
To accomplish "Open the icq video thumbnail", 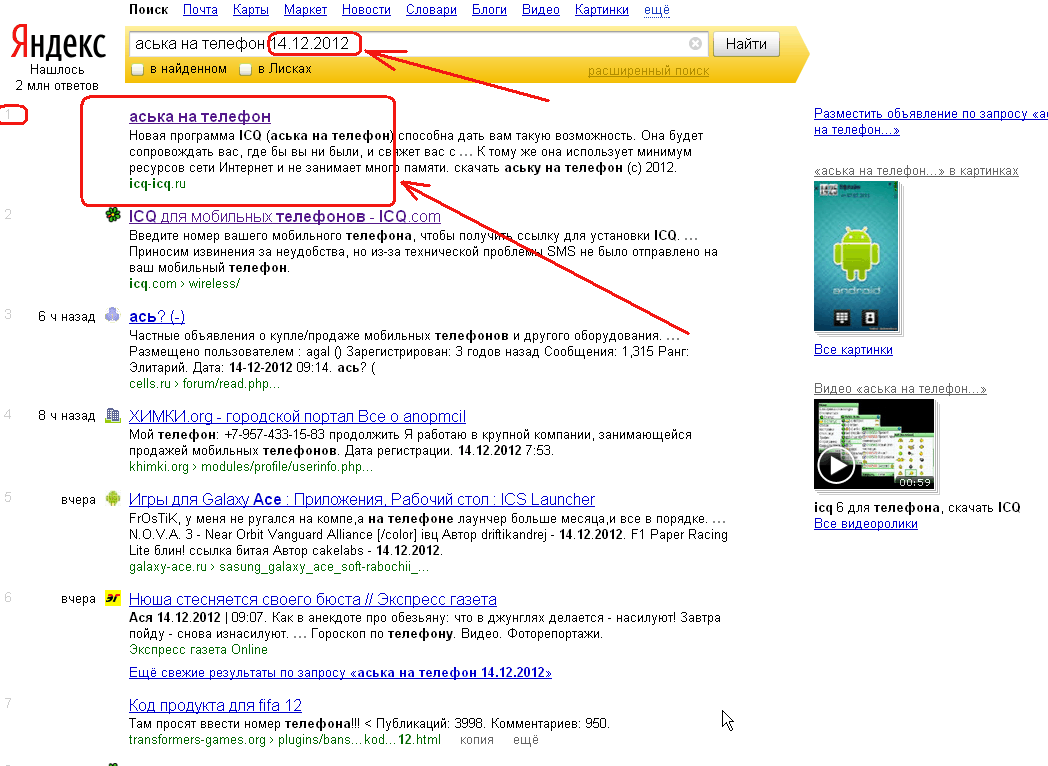I will coord(874,444).
